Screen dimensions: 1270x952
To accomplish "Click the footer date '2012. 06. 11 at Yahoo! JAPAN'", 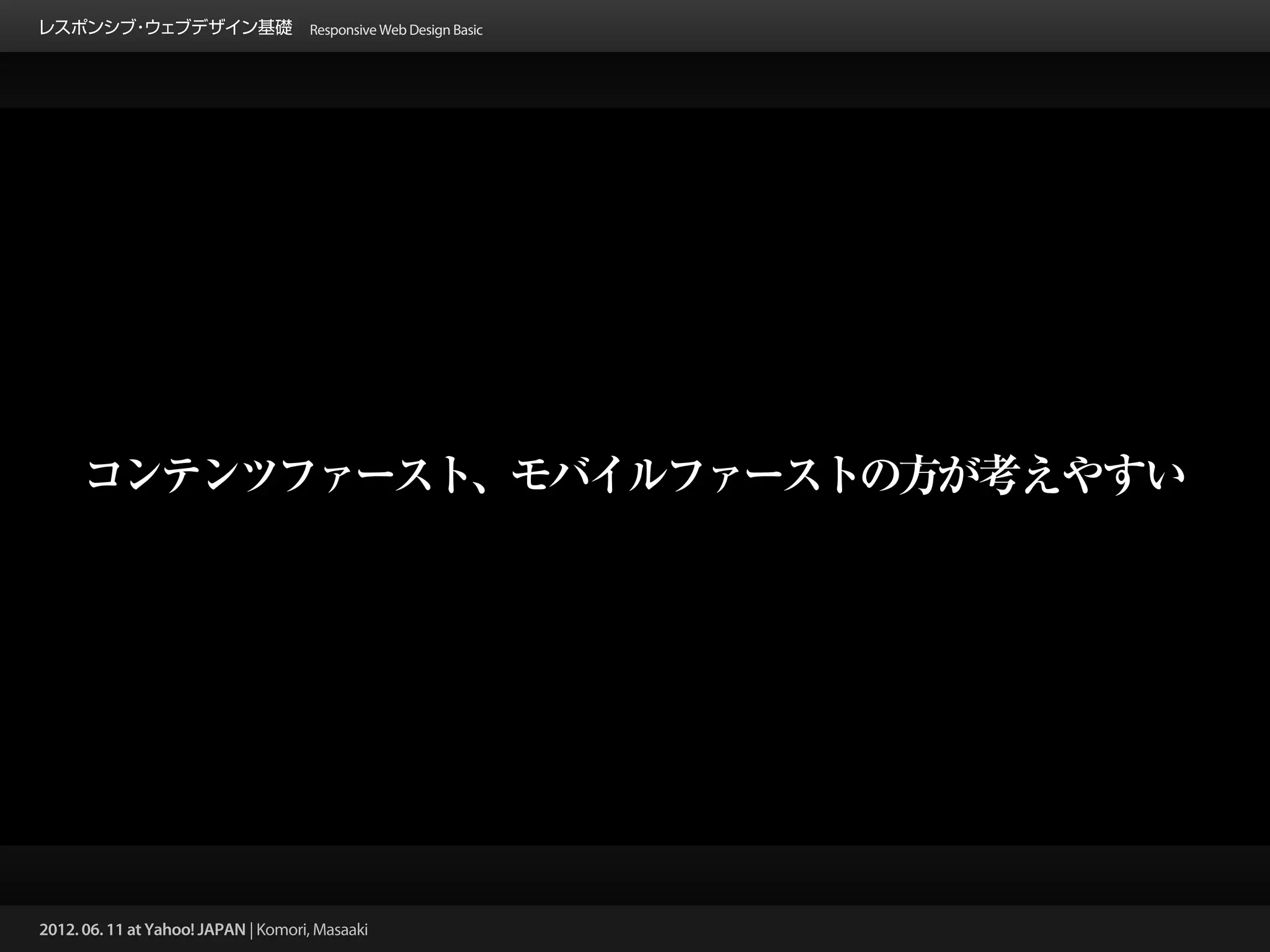I will 142,930.
